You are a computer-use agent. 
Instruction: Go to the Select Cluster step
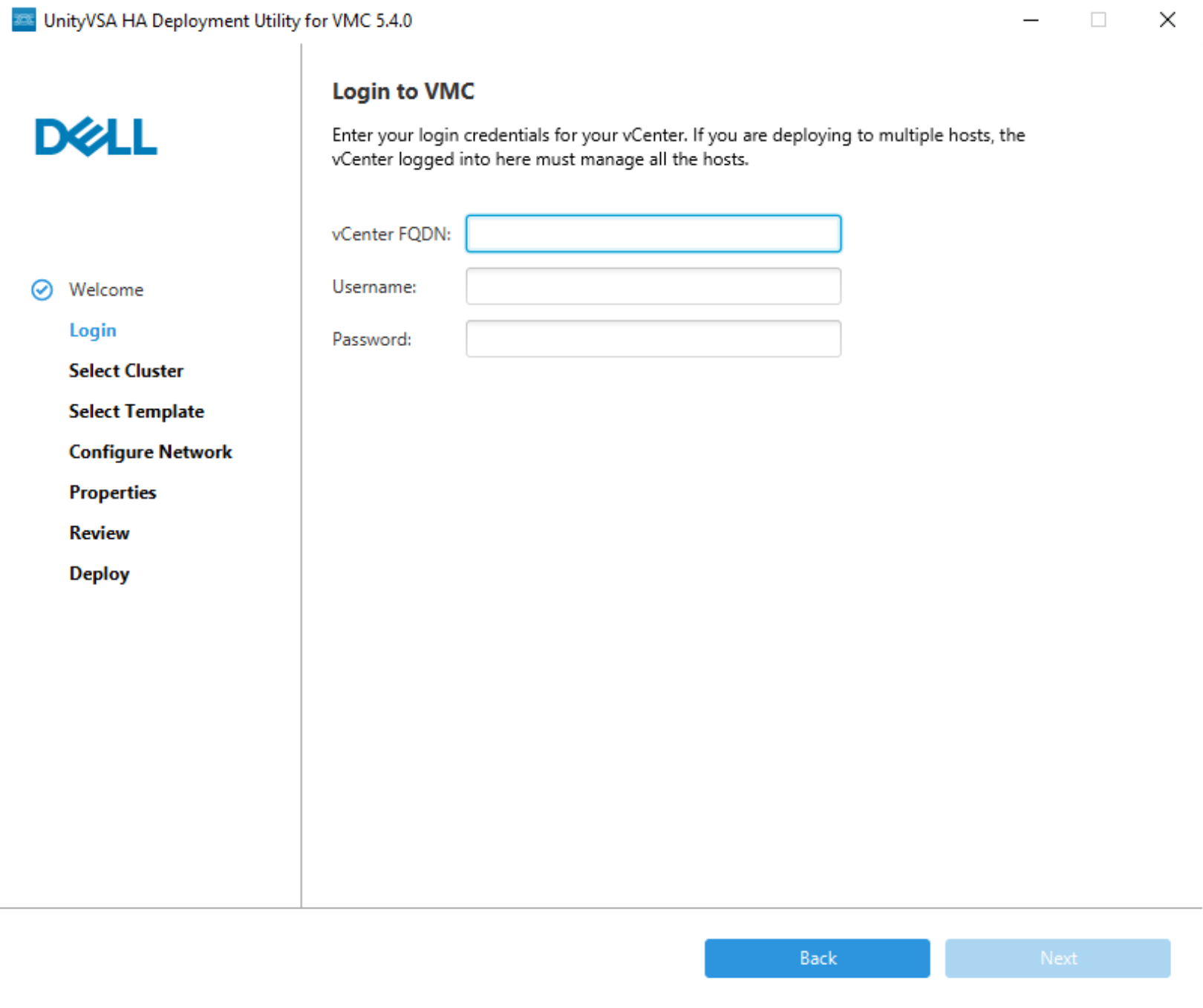click(x=126, y=370)
